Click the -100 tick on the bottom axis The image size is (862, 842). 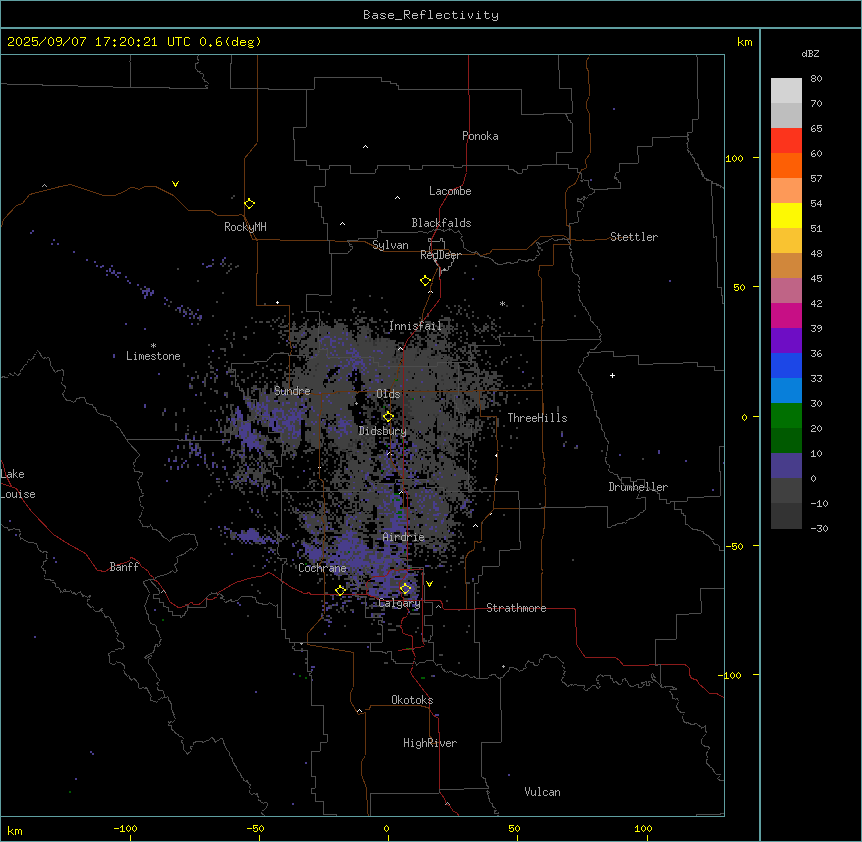tap(125, 829)
